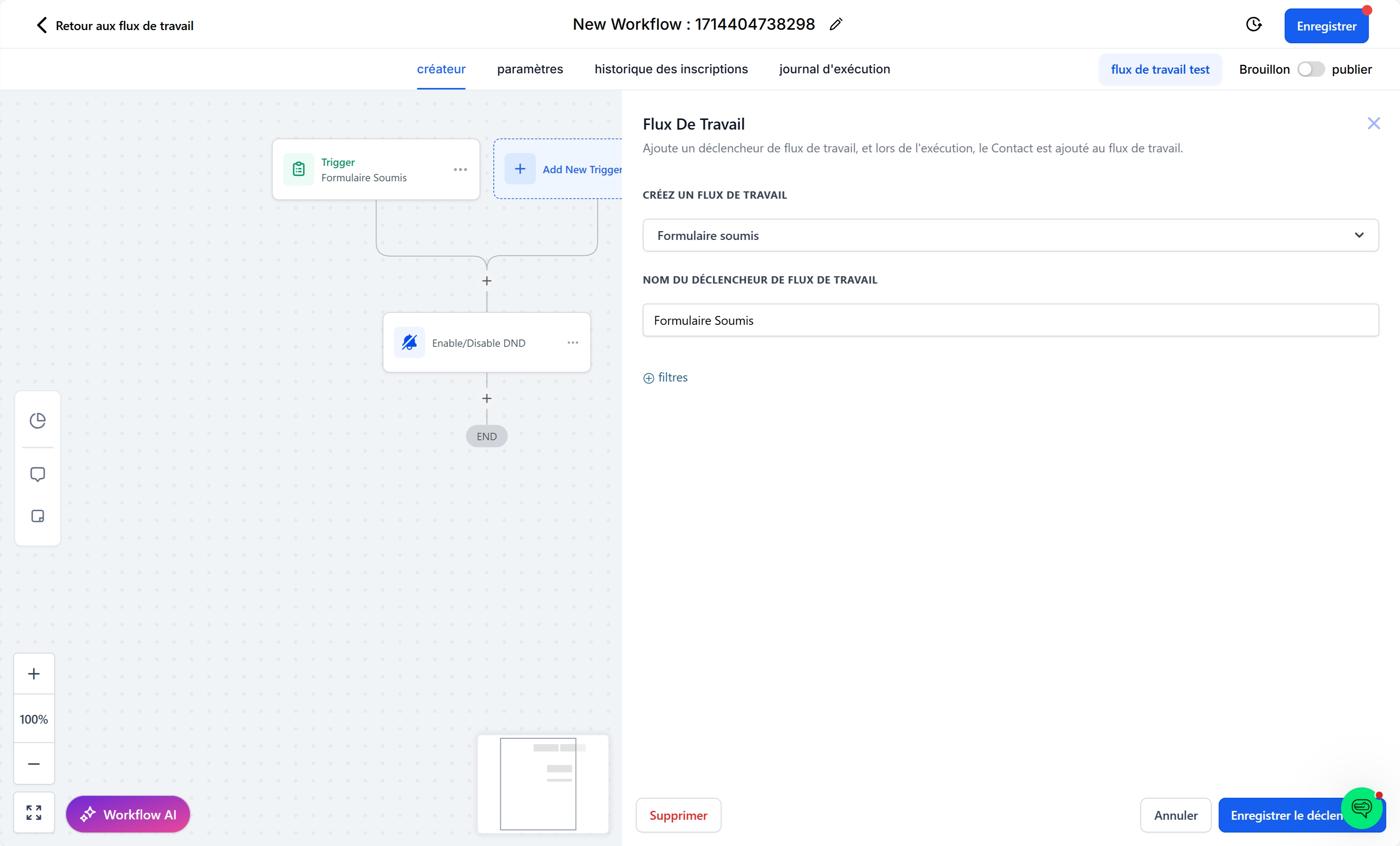Add step with plus above END
Viewport: 1400px width, 846px height.
pyautogui.click(x=486, y=399)
